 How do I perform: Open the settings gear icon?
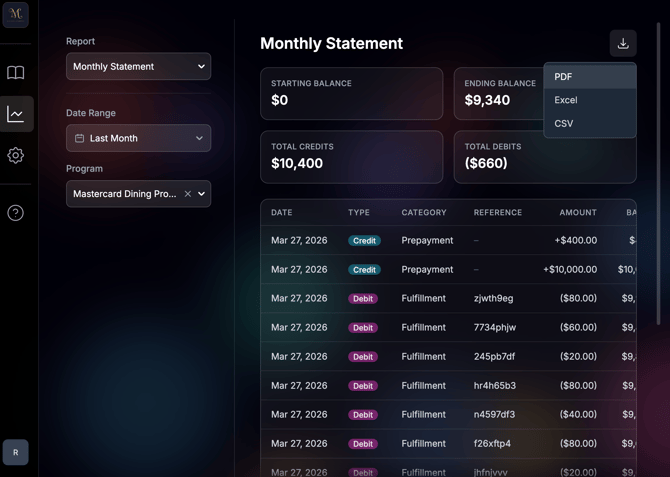click(x=15, y=156)
